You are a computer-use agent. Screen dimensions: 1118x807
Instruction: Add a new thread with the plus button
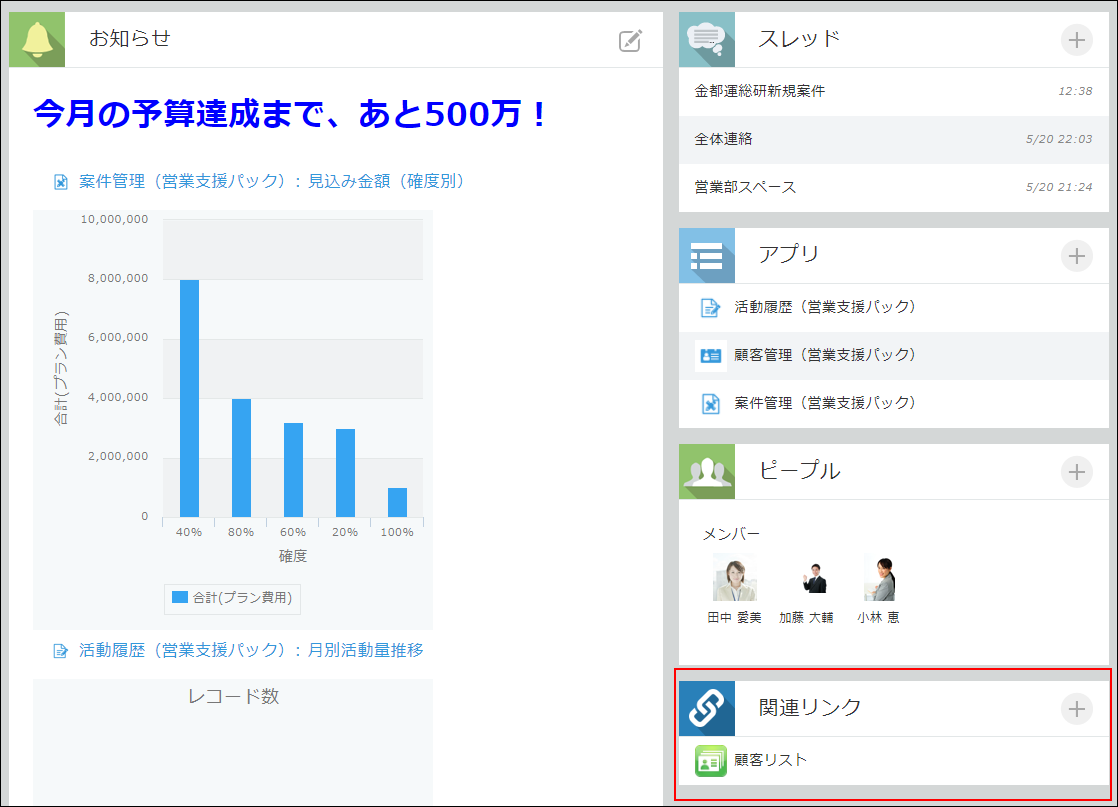point(1077,40)
